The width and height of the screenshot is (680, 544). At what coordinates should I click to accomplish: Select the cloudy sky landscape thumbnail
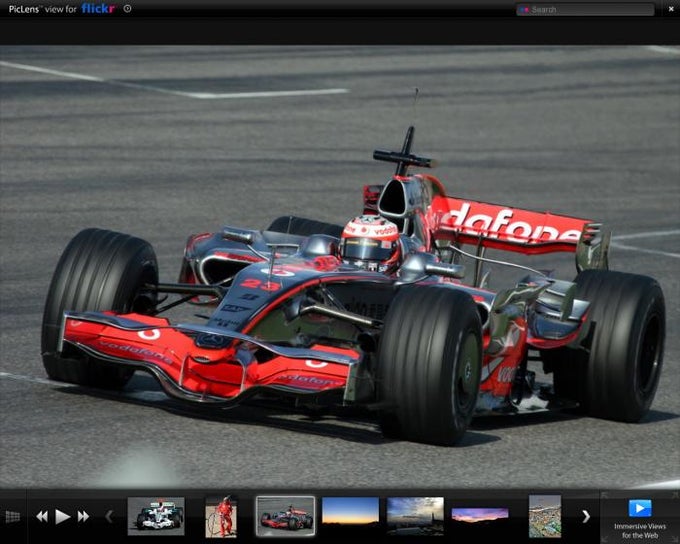click(415, 516)
